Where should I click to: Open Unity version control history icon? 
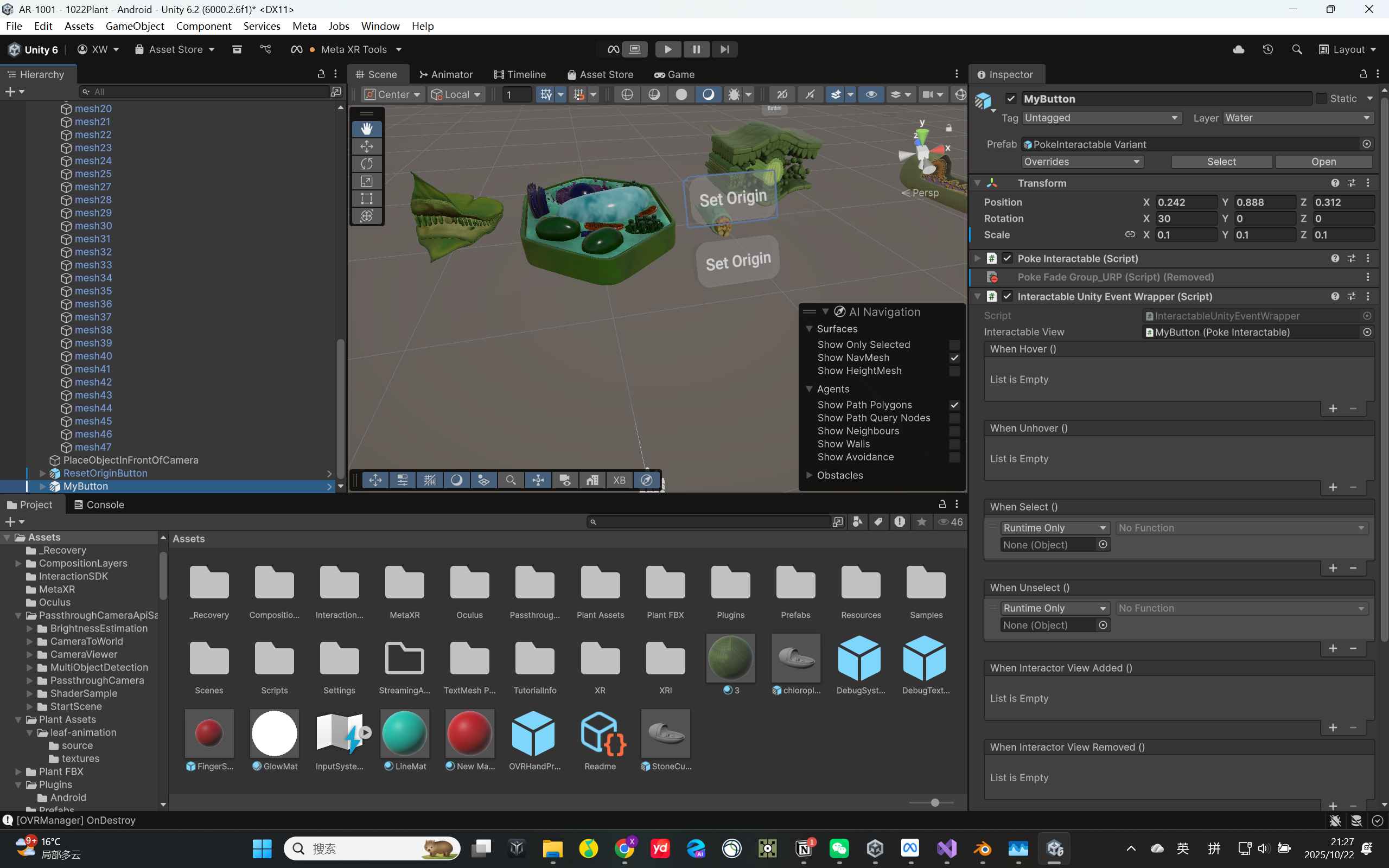coord(1267,49)
